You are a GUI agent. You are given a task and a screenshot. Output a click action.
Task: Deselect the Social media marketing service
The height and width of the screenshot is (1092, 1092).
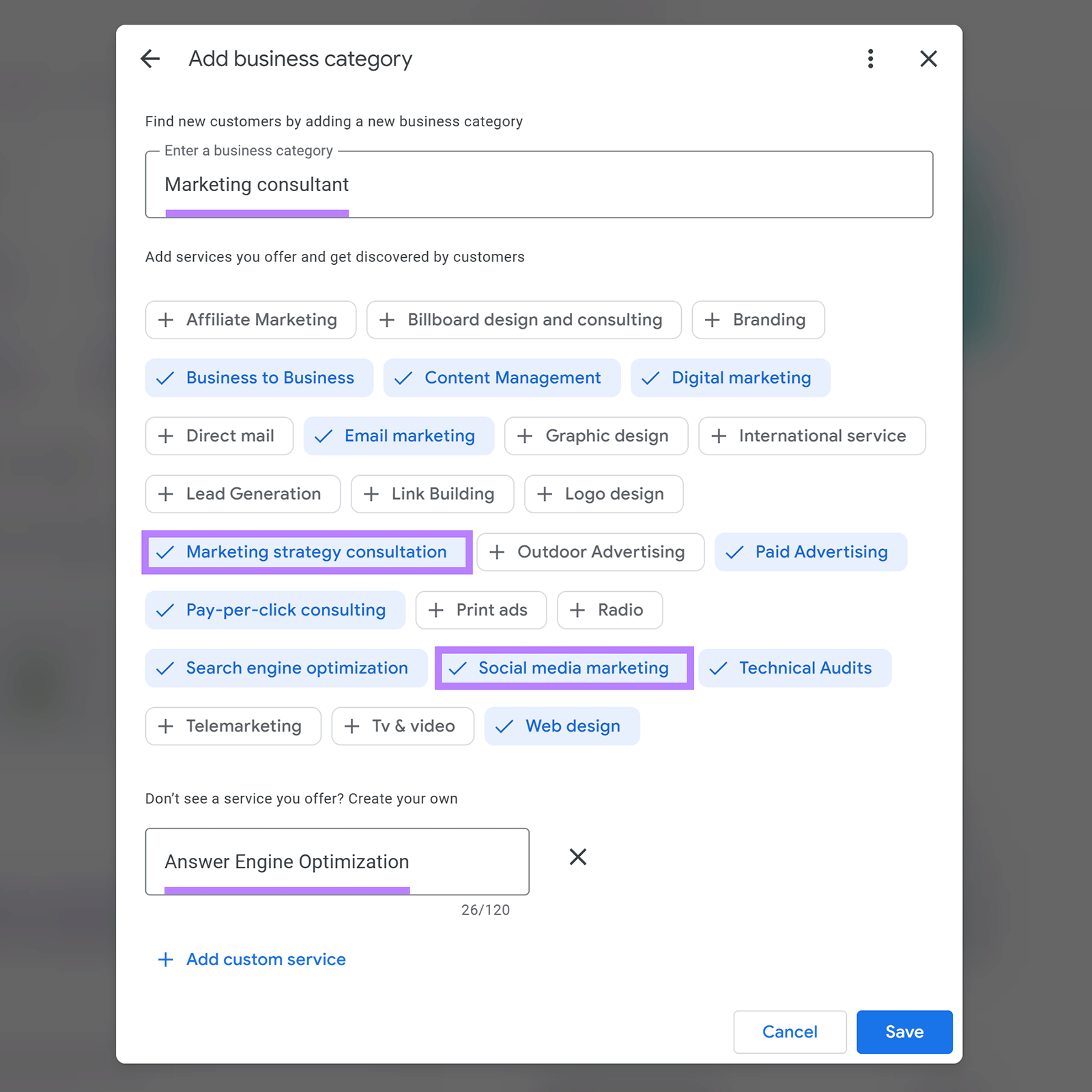coord(564,668)
